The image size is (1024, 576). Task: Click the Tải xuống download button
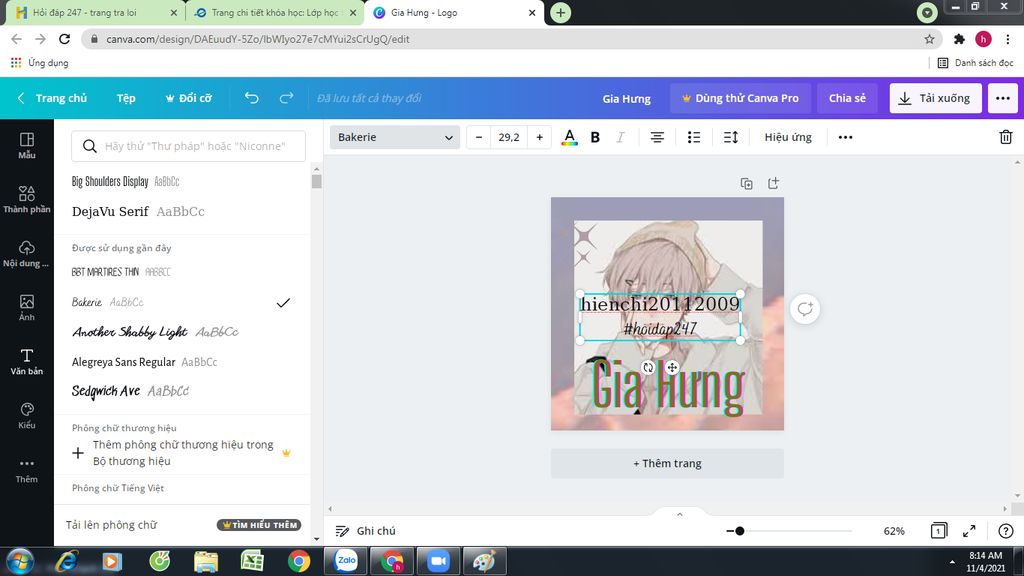tap(935, 98)
